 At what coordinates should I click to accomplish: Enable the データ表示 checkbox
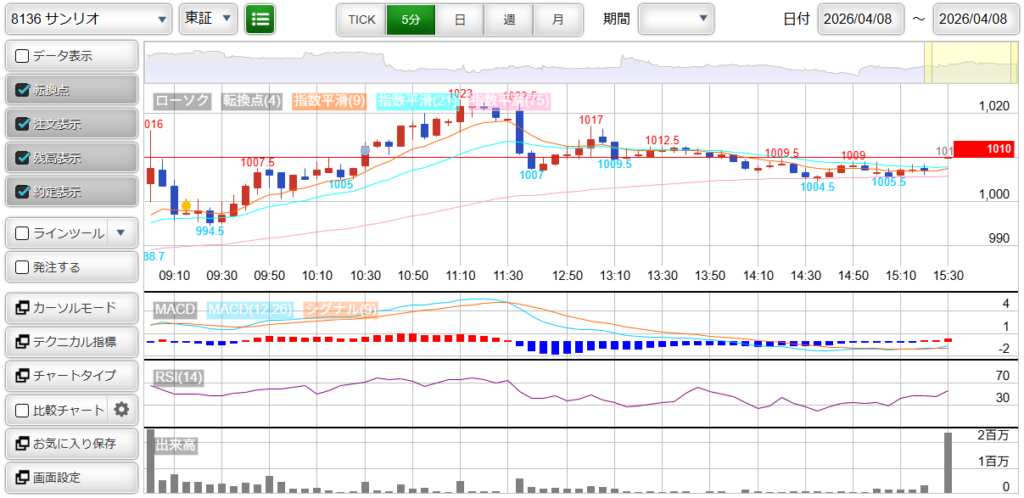point(22,56)
